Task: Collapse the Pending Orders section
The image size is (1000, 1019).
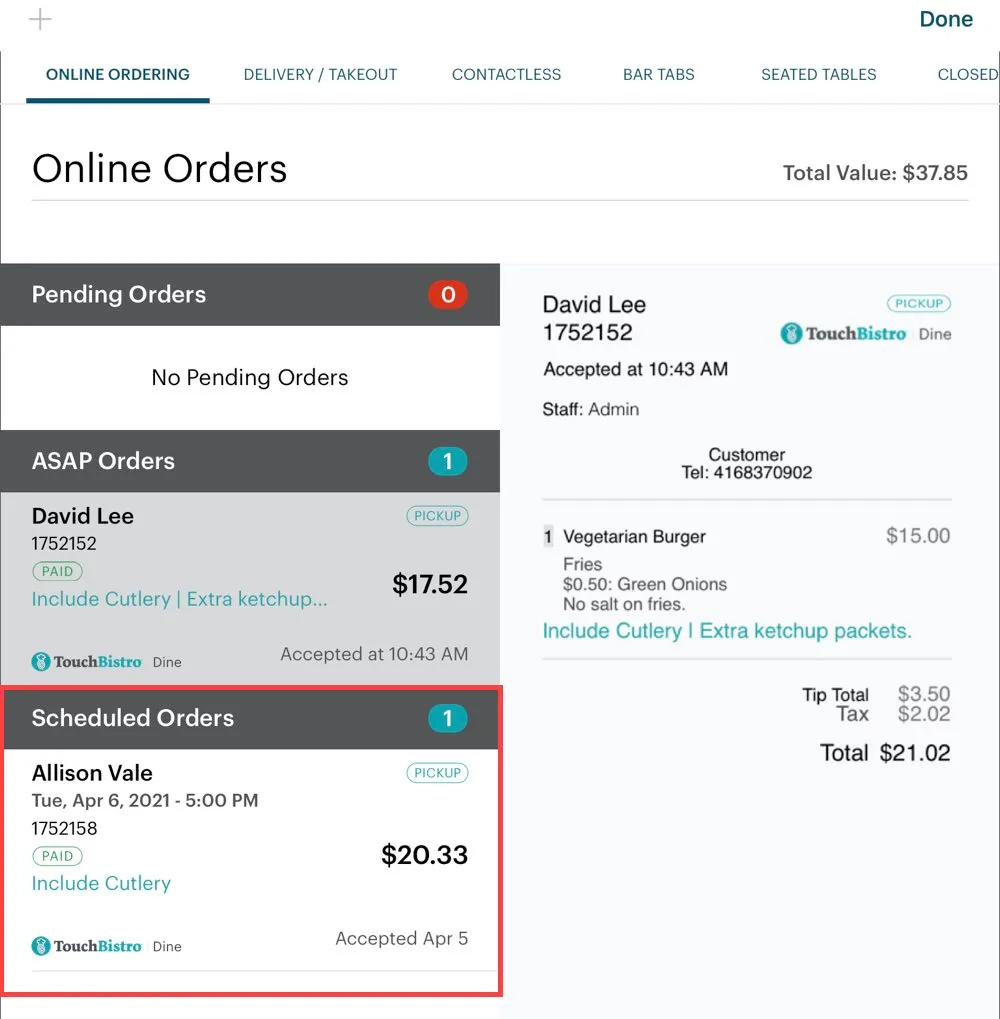Action: (x=119, y=294)
